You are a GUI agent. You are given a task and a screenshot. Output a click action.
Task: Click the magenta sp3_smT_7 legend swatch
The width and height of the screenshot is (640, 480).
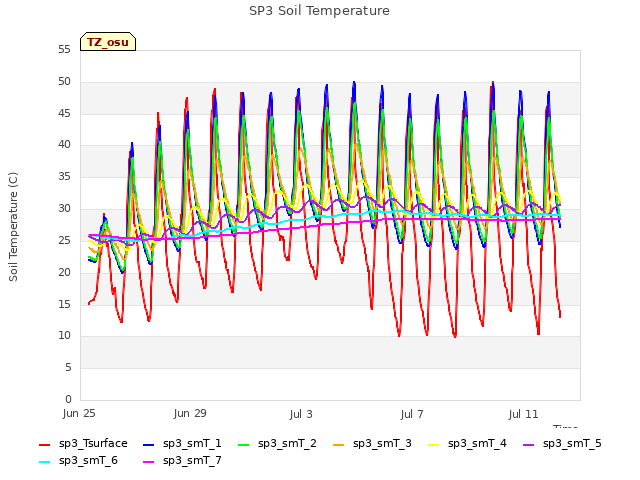point(149,462)
